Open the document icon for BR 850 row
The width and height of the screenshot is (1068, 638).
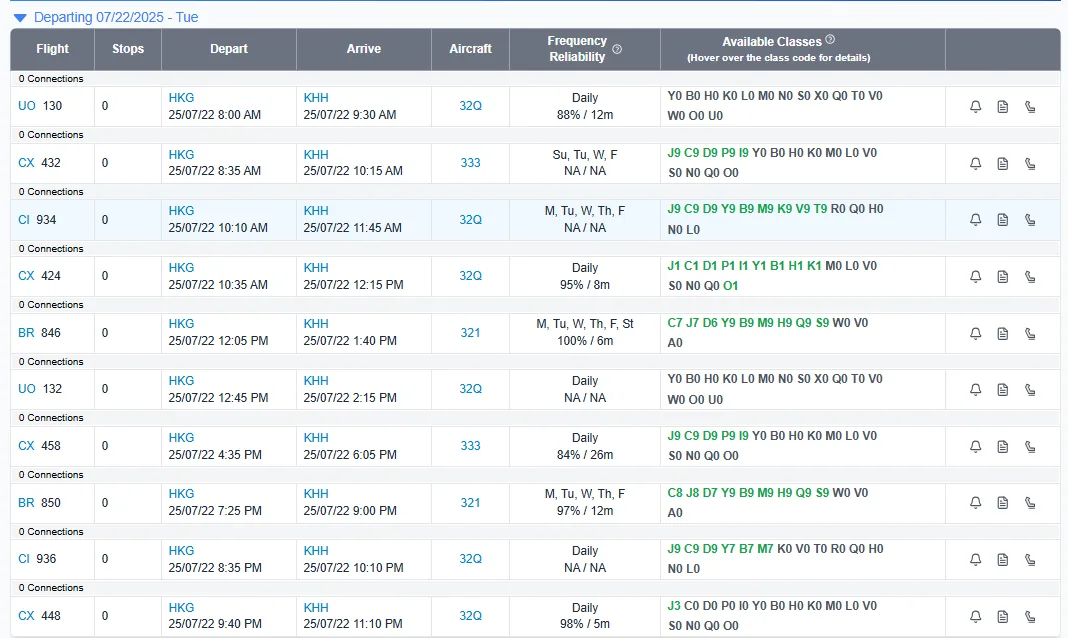[x=1003, y=503]
